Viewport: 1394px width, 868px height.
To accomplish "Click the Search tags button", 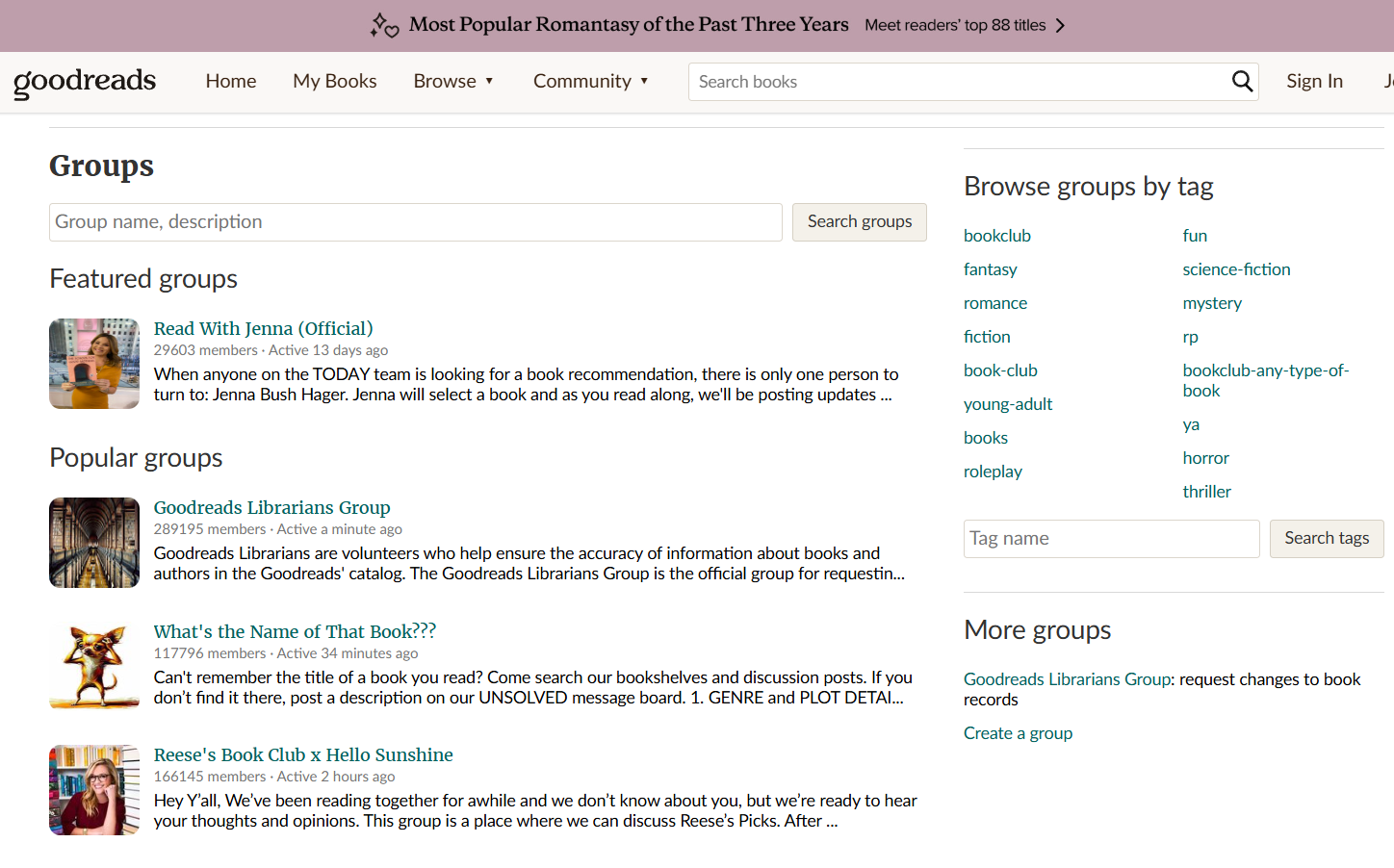I will 1327,539.
